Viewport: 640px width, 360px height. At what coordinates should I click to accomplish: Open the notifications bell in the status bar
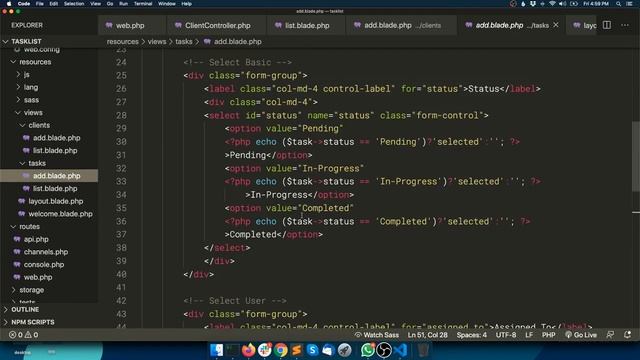coord(627,335)
